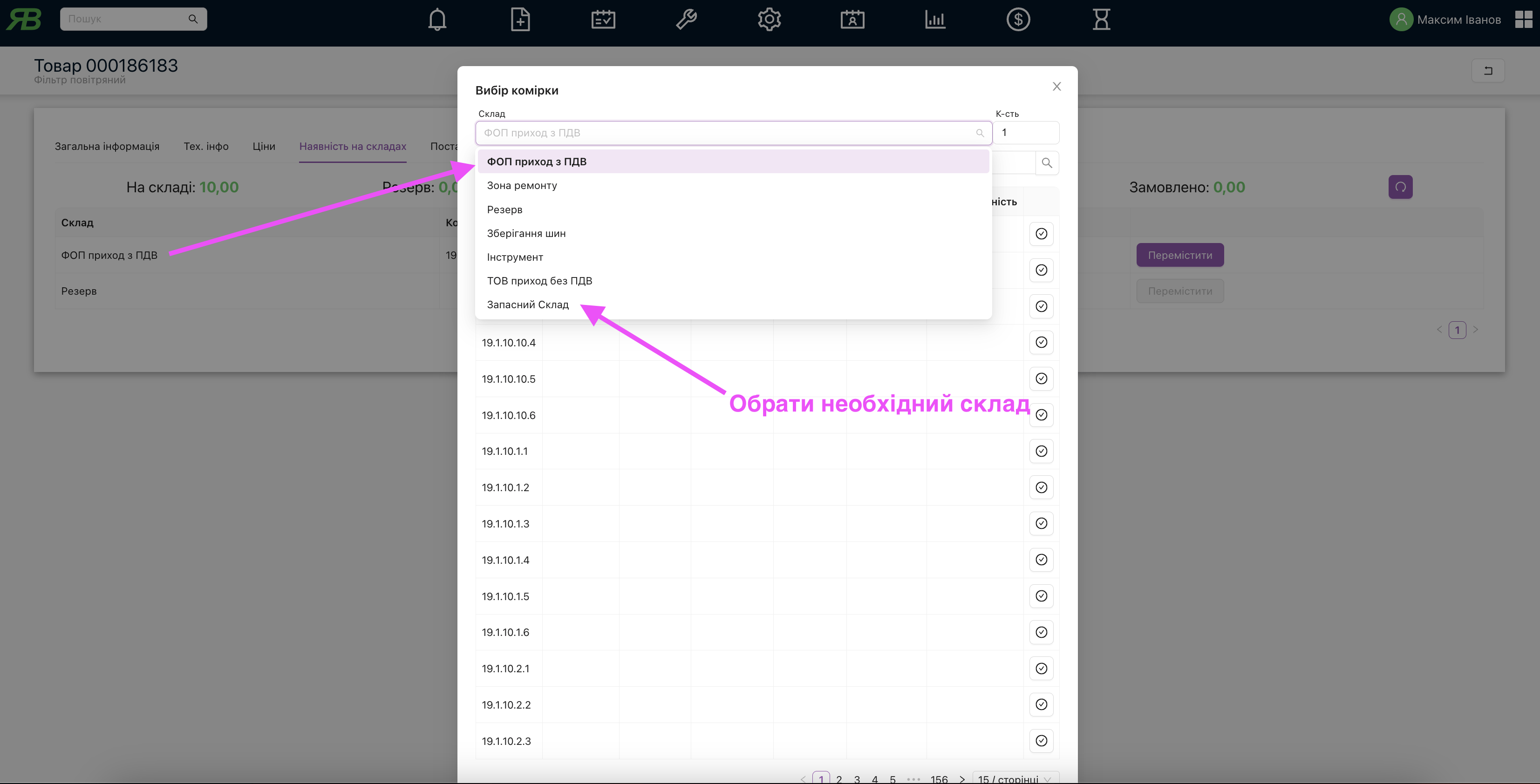Viewport: 1540px width, 784px height.
Task: Choose 'Запасний Склад' dropdown option
Action: click(528, 305)
